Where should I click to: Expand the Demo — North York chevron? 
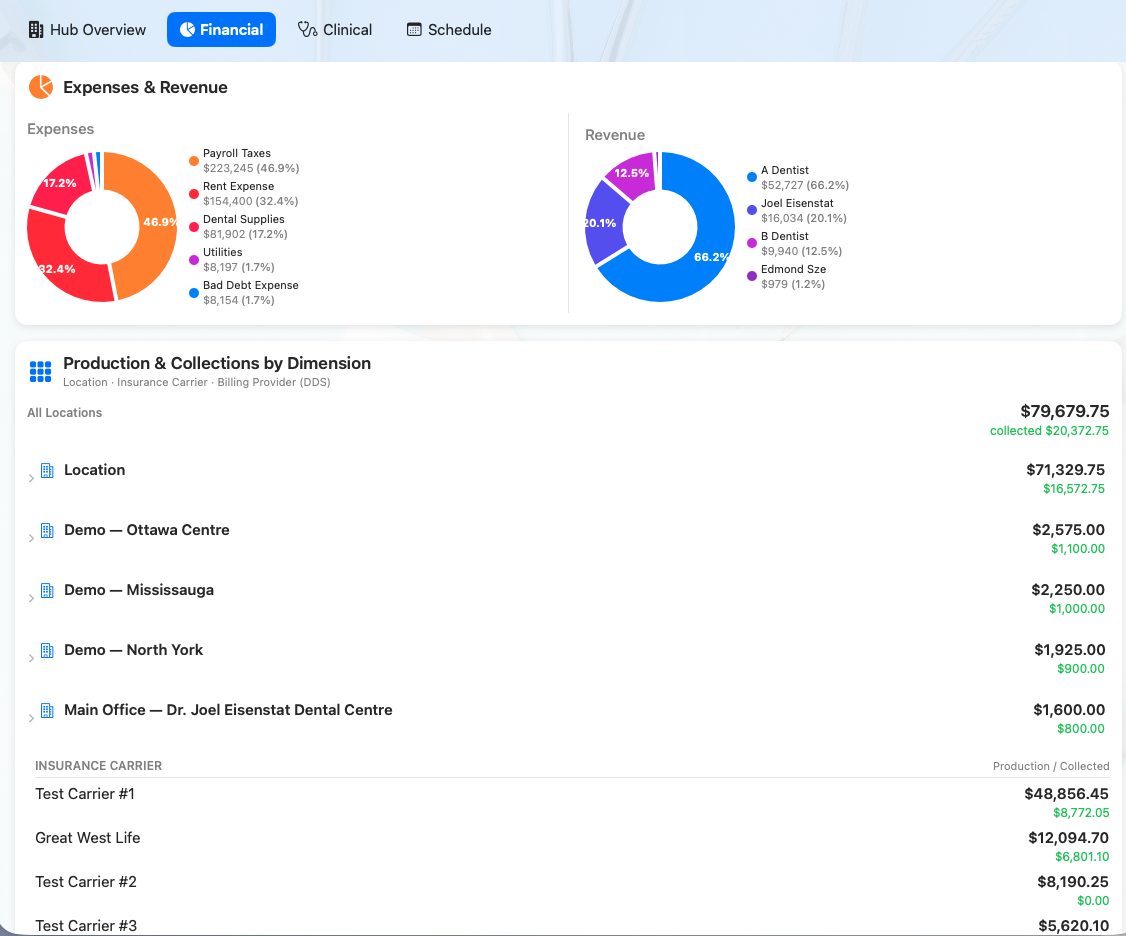coord(31,659)
